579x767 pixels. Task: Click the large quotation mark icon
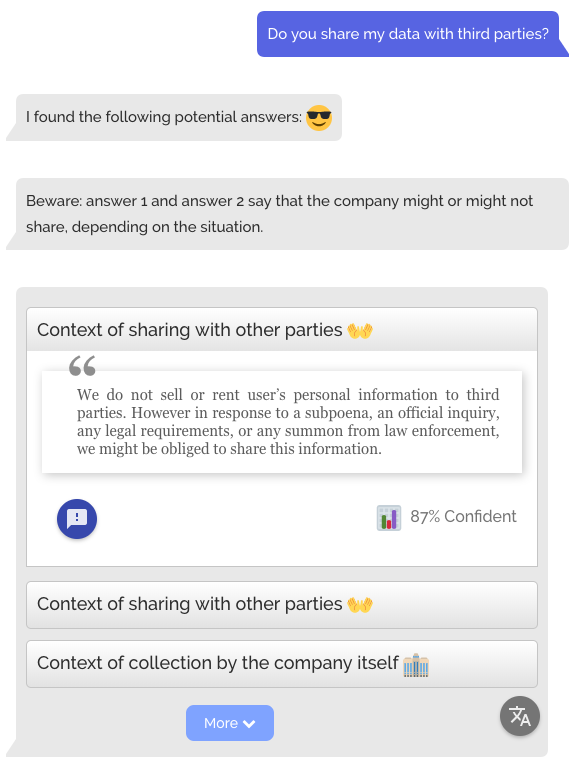coord(82,365)
